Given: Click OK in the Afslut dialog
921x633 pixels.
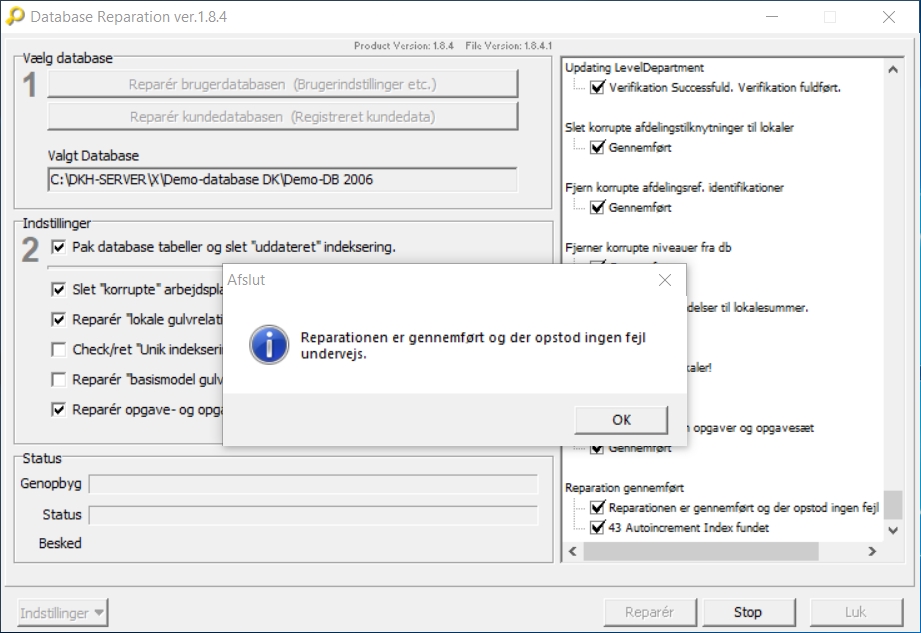Looking at the screenshot, I should pyautogui.click(x=621, y=419).
